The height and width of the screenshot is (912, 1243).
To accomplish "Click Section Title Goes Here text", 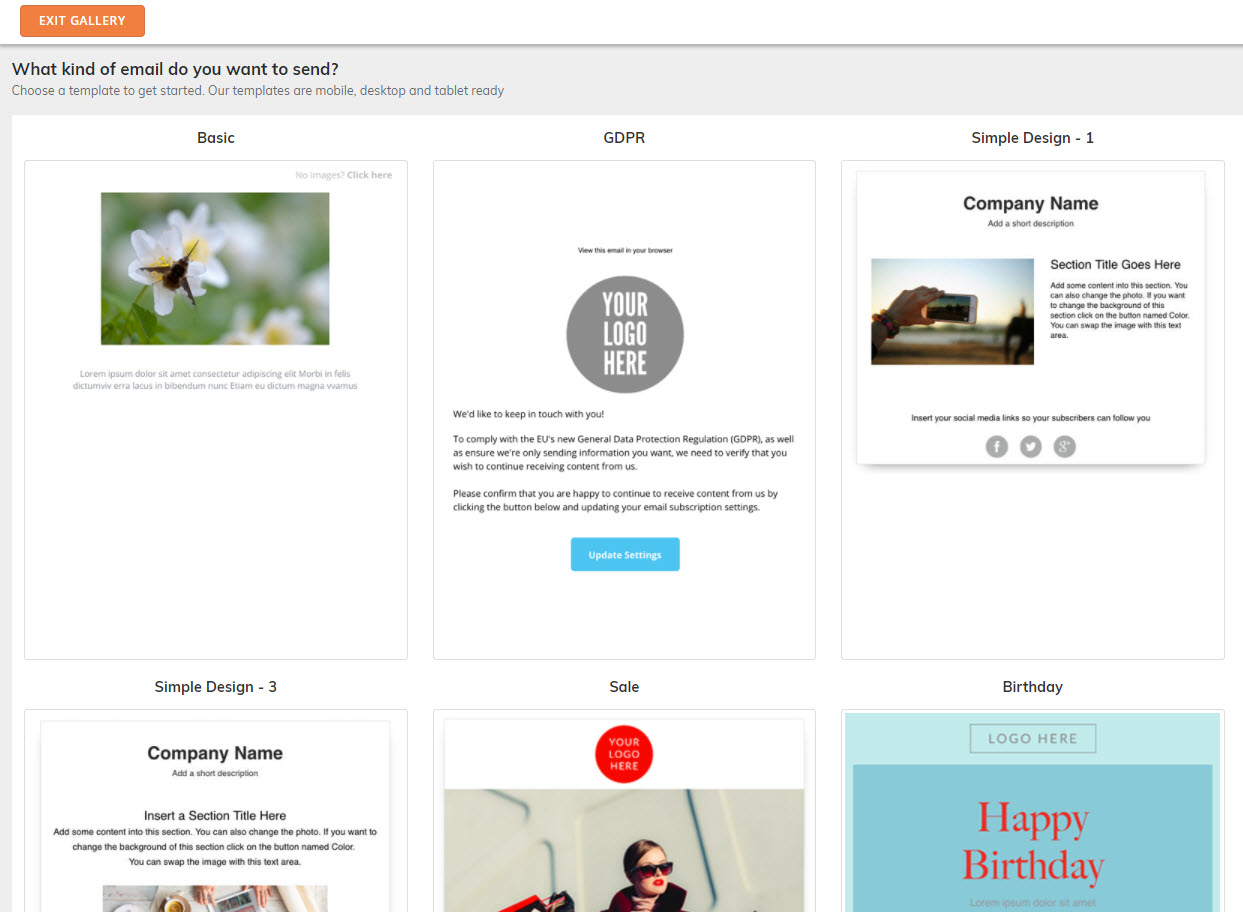I will (1115, 265).
